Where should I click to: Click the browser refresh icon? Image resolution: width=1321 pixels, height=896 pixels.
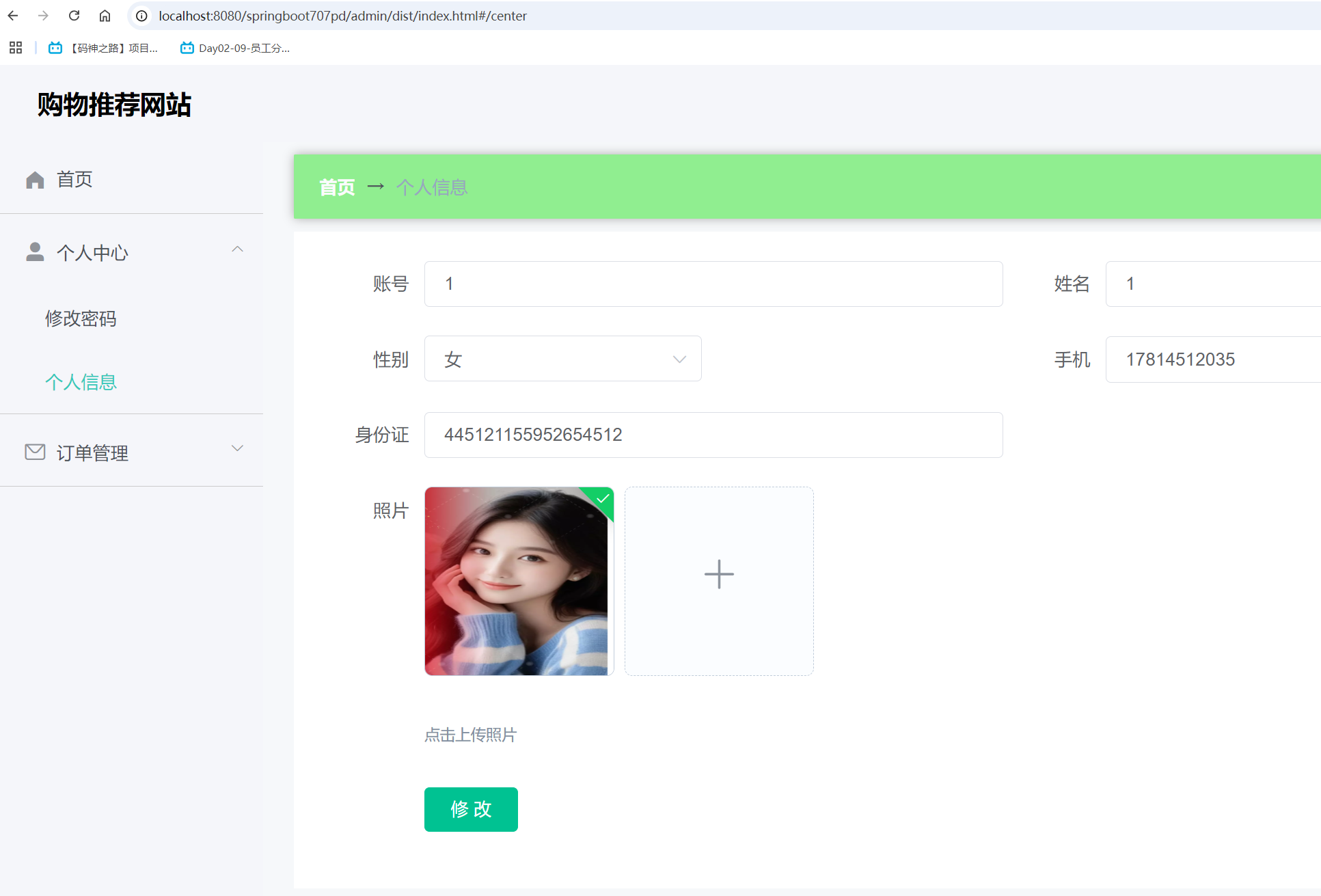pyautogui.click(x=74, y=15)
